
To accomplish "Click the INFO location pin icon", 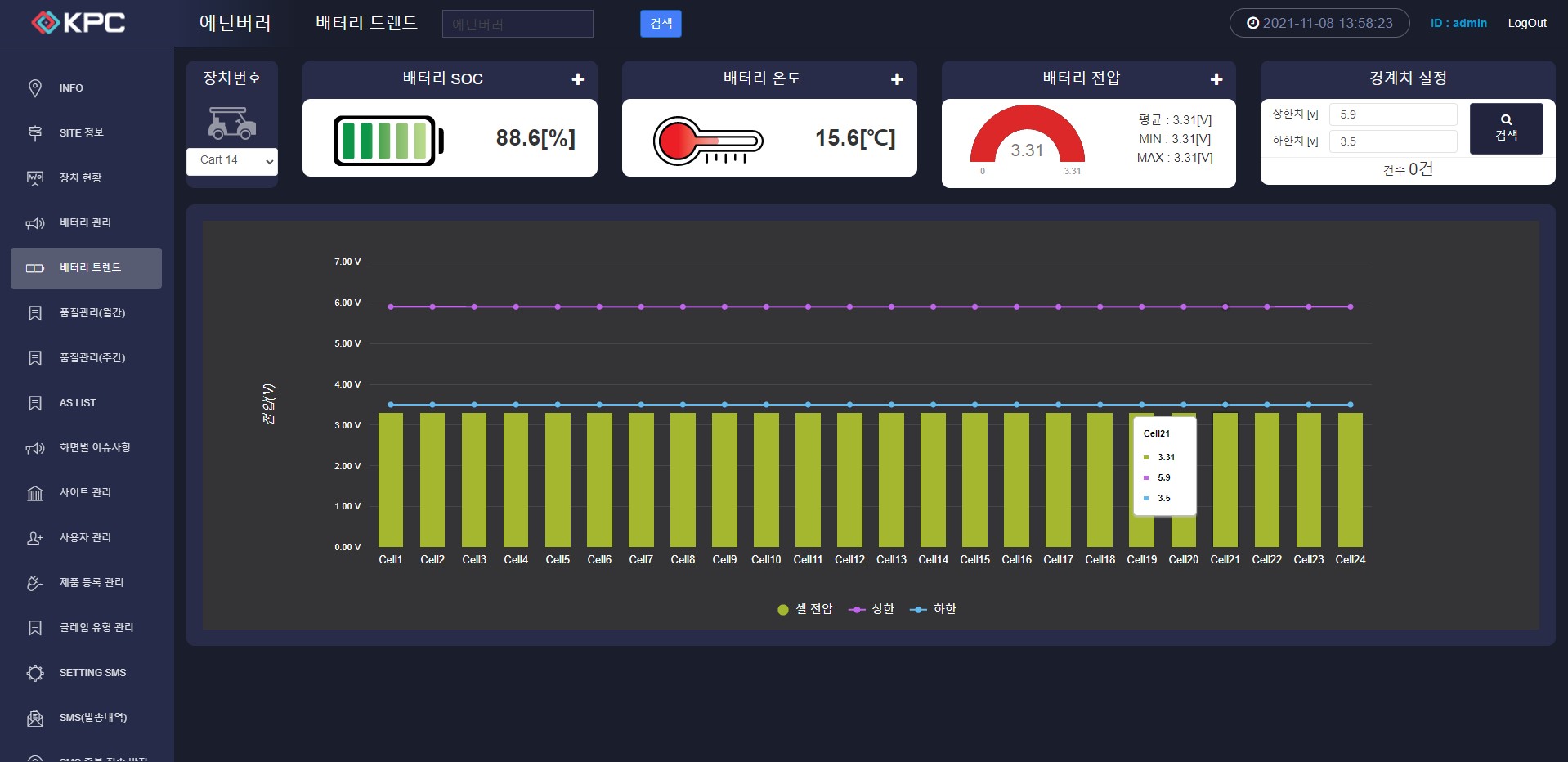I will point(35,88).
